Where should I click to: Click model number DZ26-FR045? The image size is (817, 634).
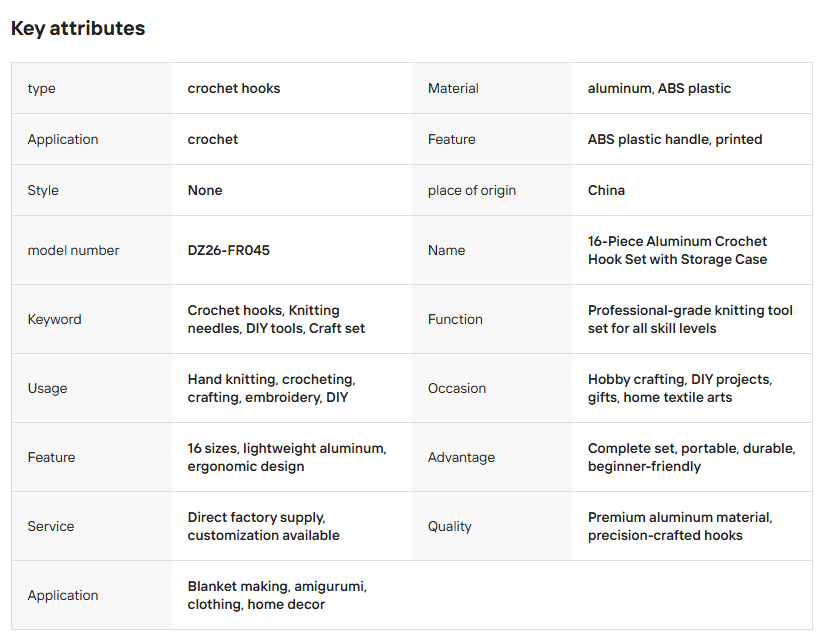click(x=228, y=250)
